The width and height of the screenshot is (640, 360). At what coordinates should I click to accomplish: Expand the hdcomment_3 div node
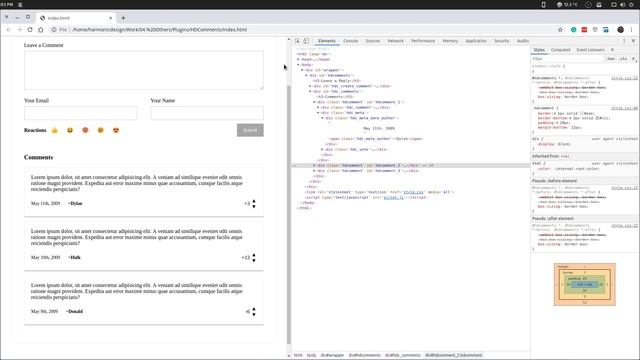[314, 171]
